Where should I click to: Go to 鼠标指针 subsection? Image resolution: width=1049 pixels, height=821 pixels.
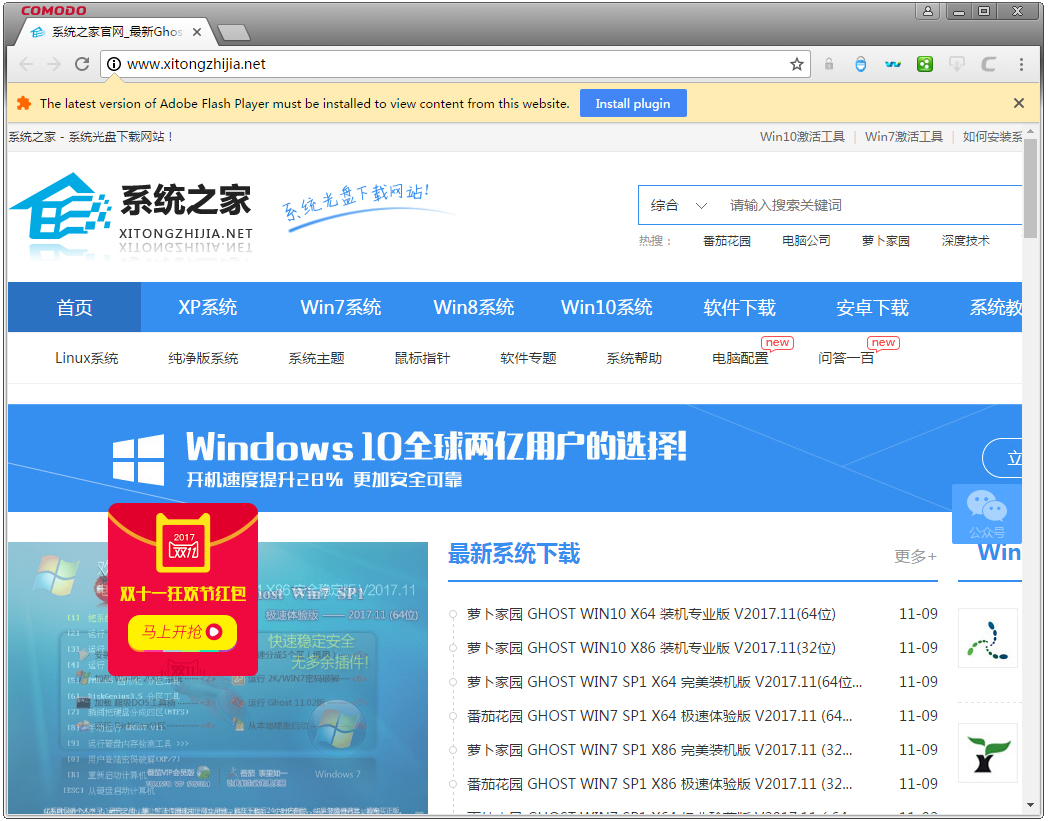[422, 359]
